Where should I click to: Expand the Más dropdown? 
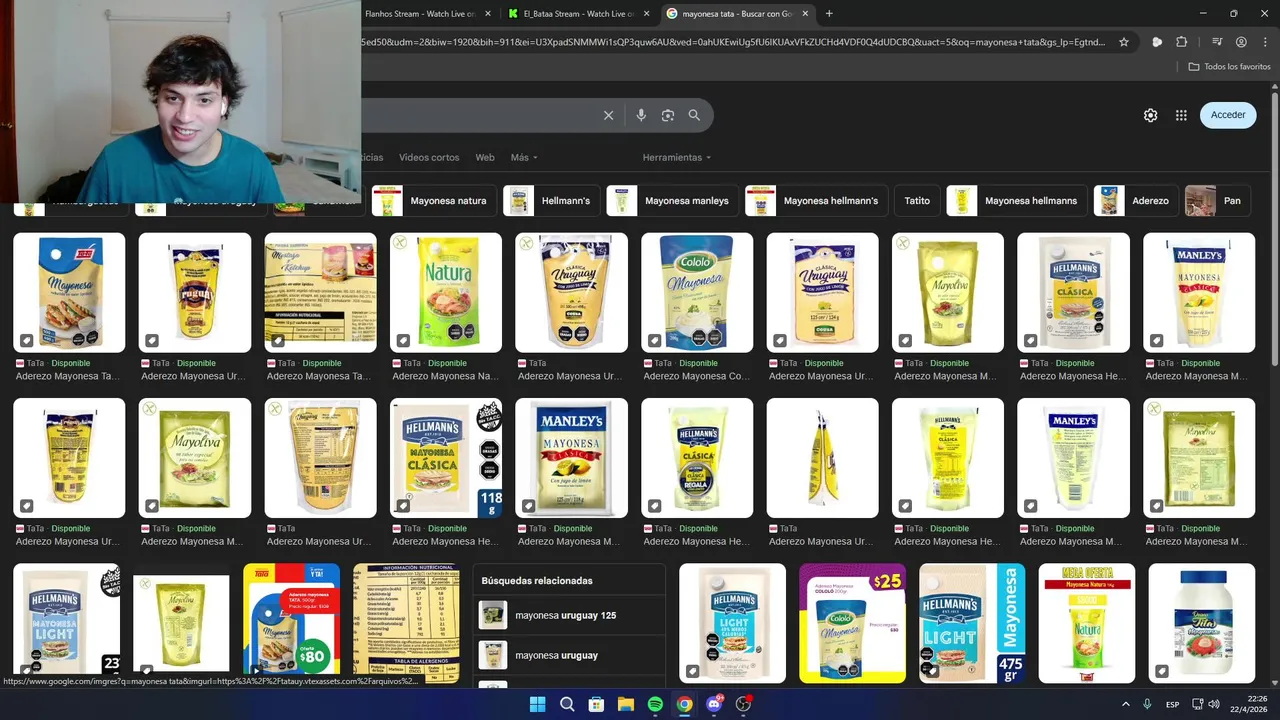point(524,157)
